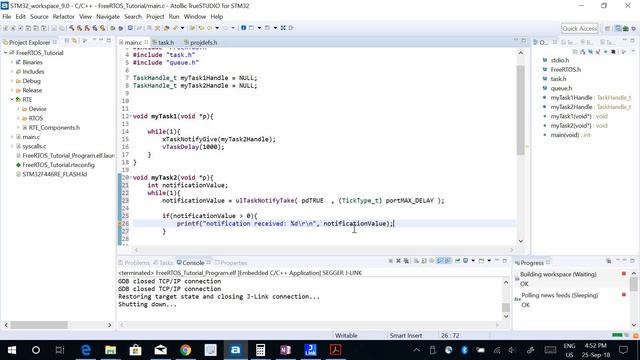Maximize the Console panel

504,260
